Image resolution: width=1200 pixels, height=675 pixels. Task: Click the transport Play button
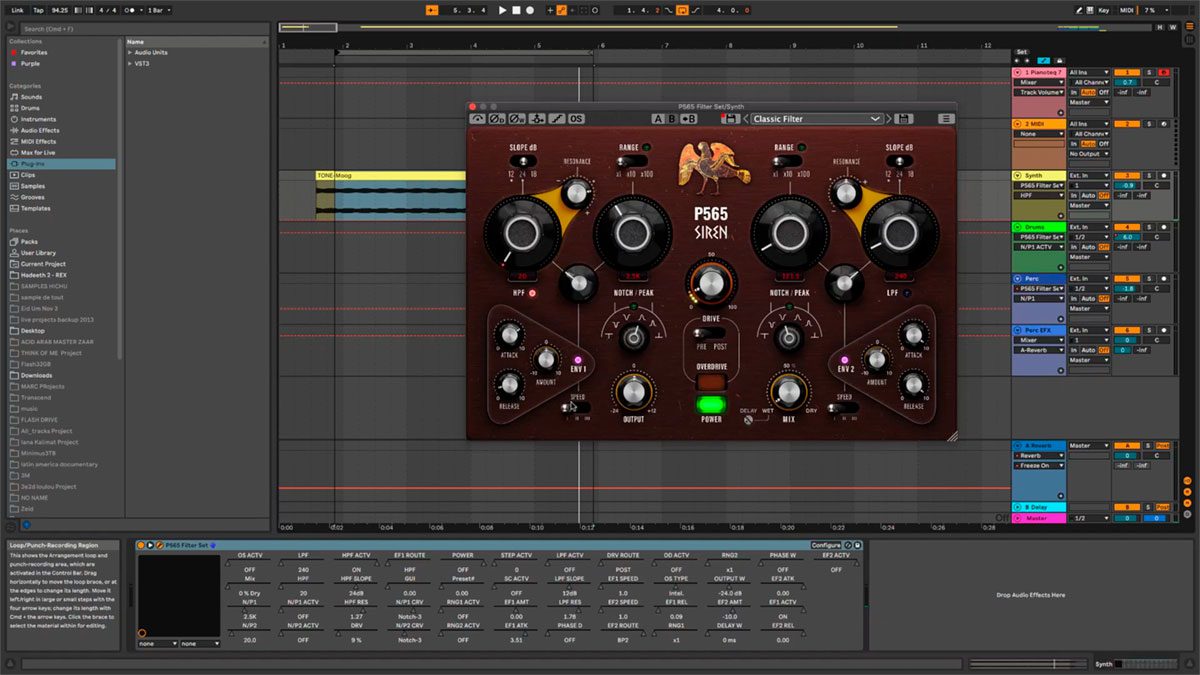pyautogui.click(x=503, y=10)
